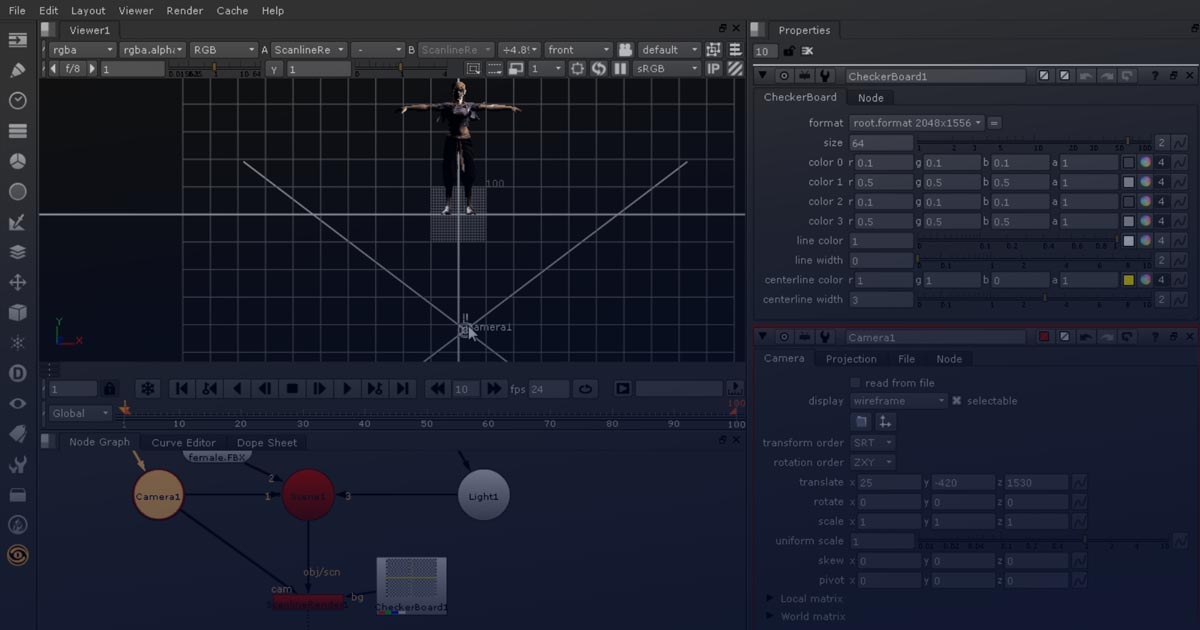Select the Light1 node in the node graph
The width and height of the screenshot is (1200, 630).
tap(484, 494)
